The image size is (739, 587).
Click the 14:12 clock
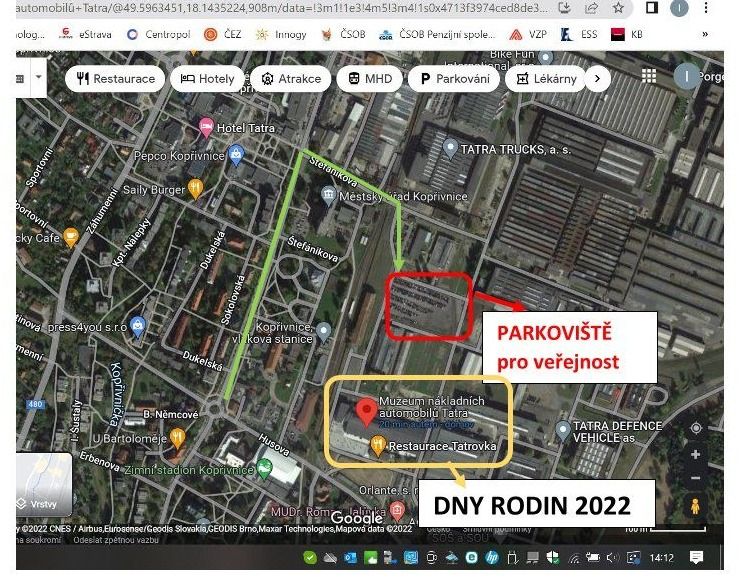[661, 558]
